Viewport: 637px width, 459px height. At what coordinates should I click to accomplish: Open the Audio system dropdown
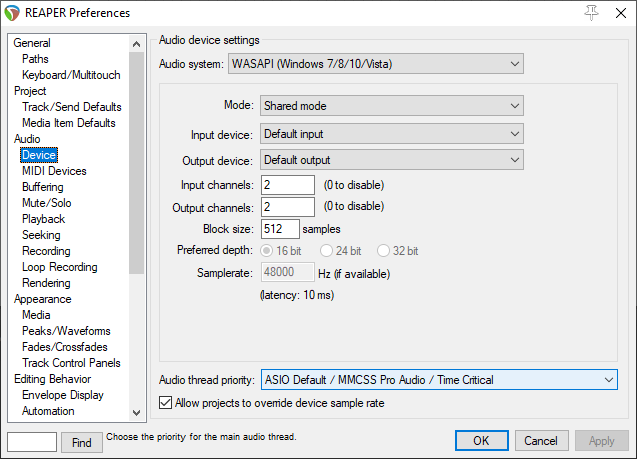(x=376, y=64)
